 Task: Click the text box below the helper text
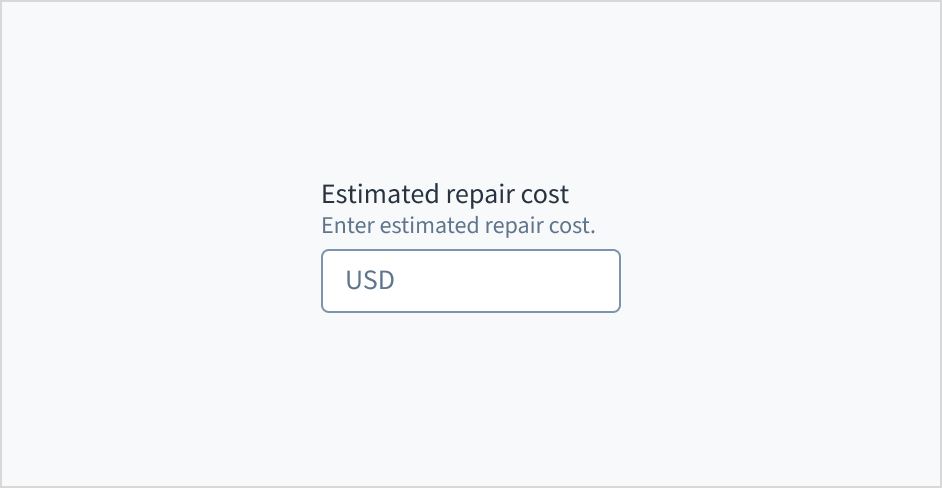point(470,281)
